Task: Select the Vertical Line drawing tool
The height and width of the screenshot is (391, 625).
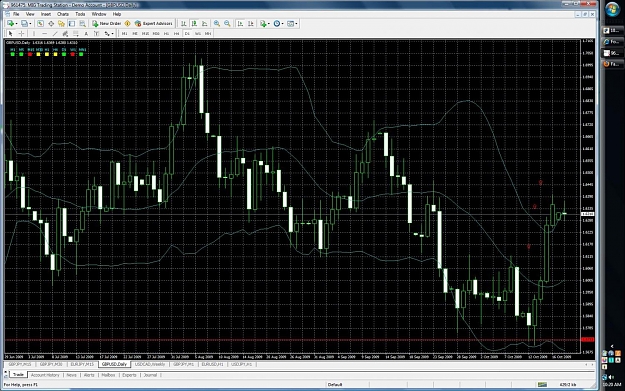Action: [34, 33]
